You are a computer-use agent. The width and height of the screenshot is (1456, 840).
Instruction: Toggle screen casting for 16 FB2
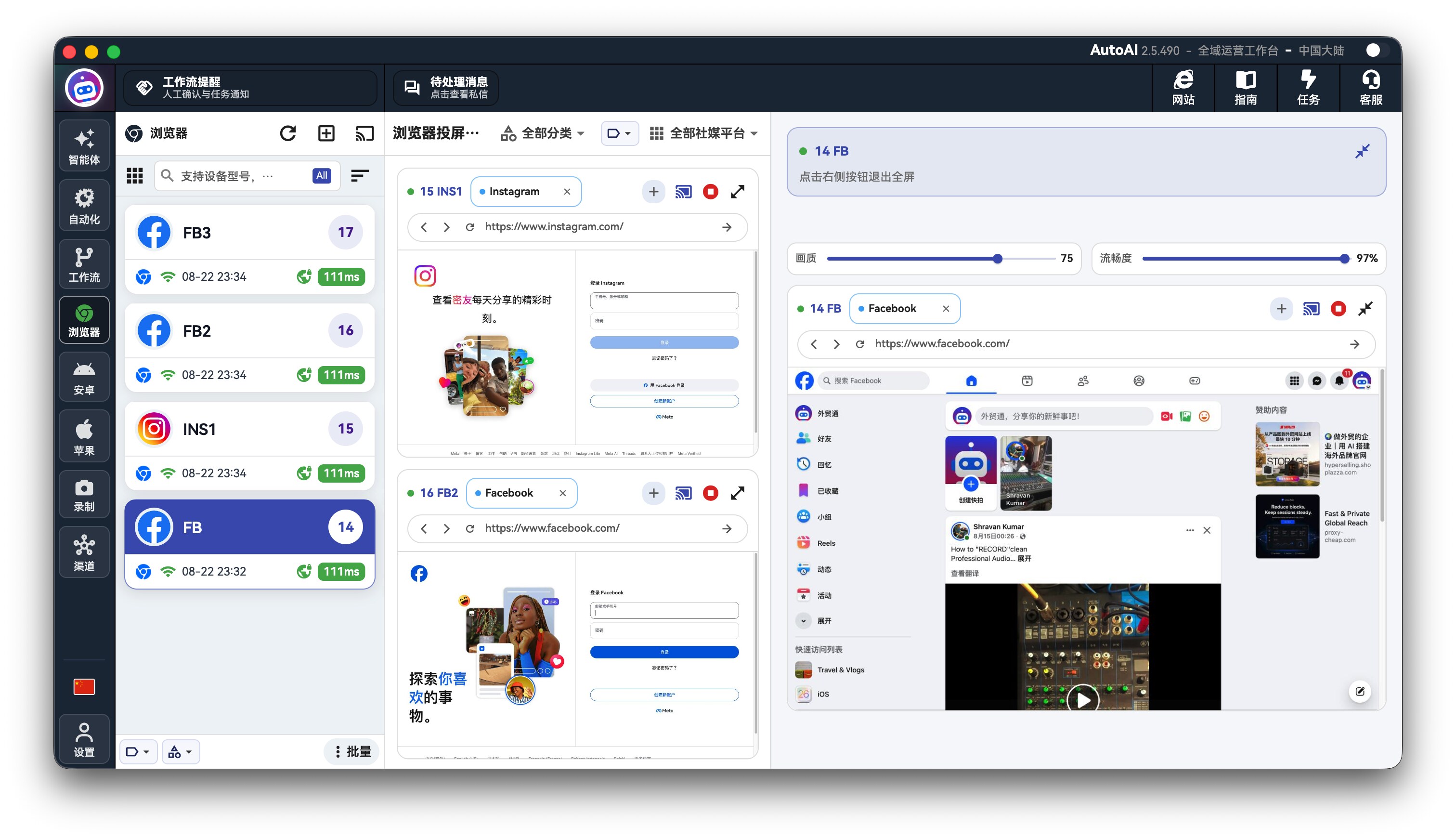(683, 493)
